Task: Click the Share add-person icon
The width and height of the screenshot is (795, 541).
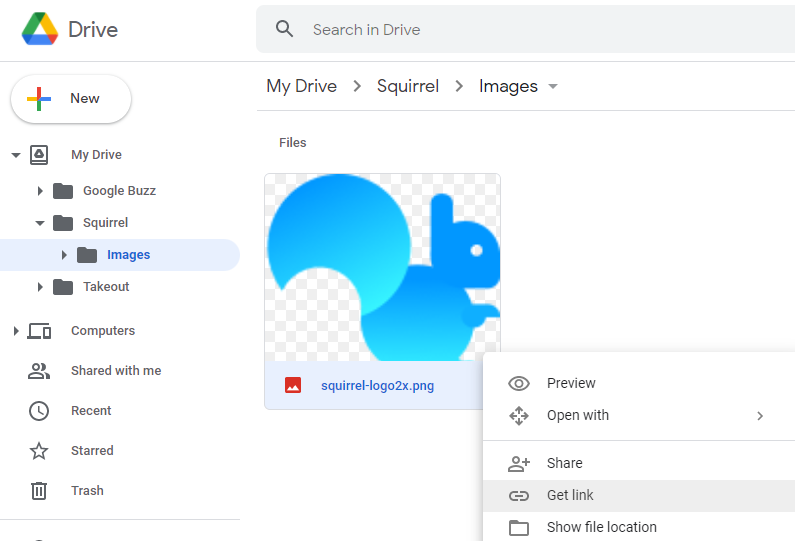Action: pyautogui.click(x=519, y=463)
